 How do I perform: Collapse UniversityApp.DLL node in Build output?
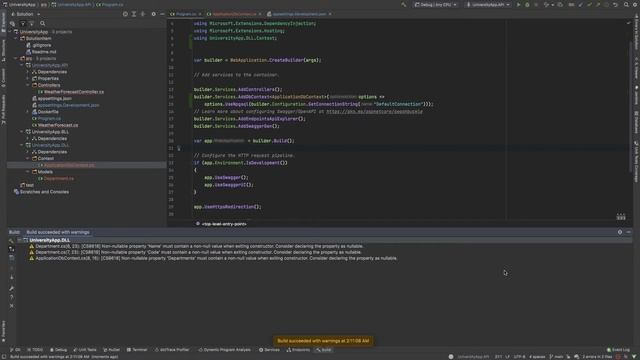pos(19,240)
